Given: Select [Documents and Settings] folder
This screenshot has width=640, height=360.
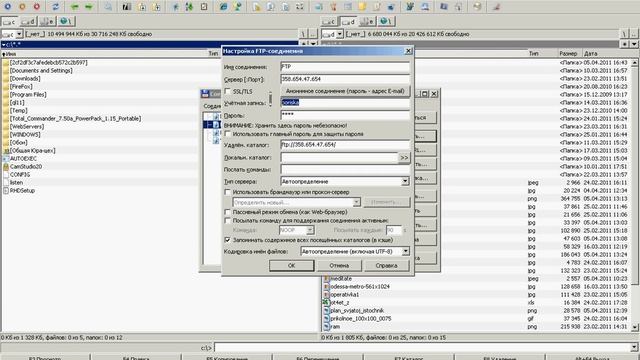Looking at the screenshot, I should [x=41, y=71].
